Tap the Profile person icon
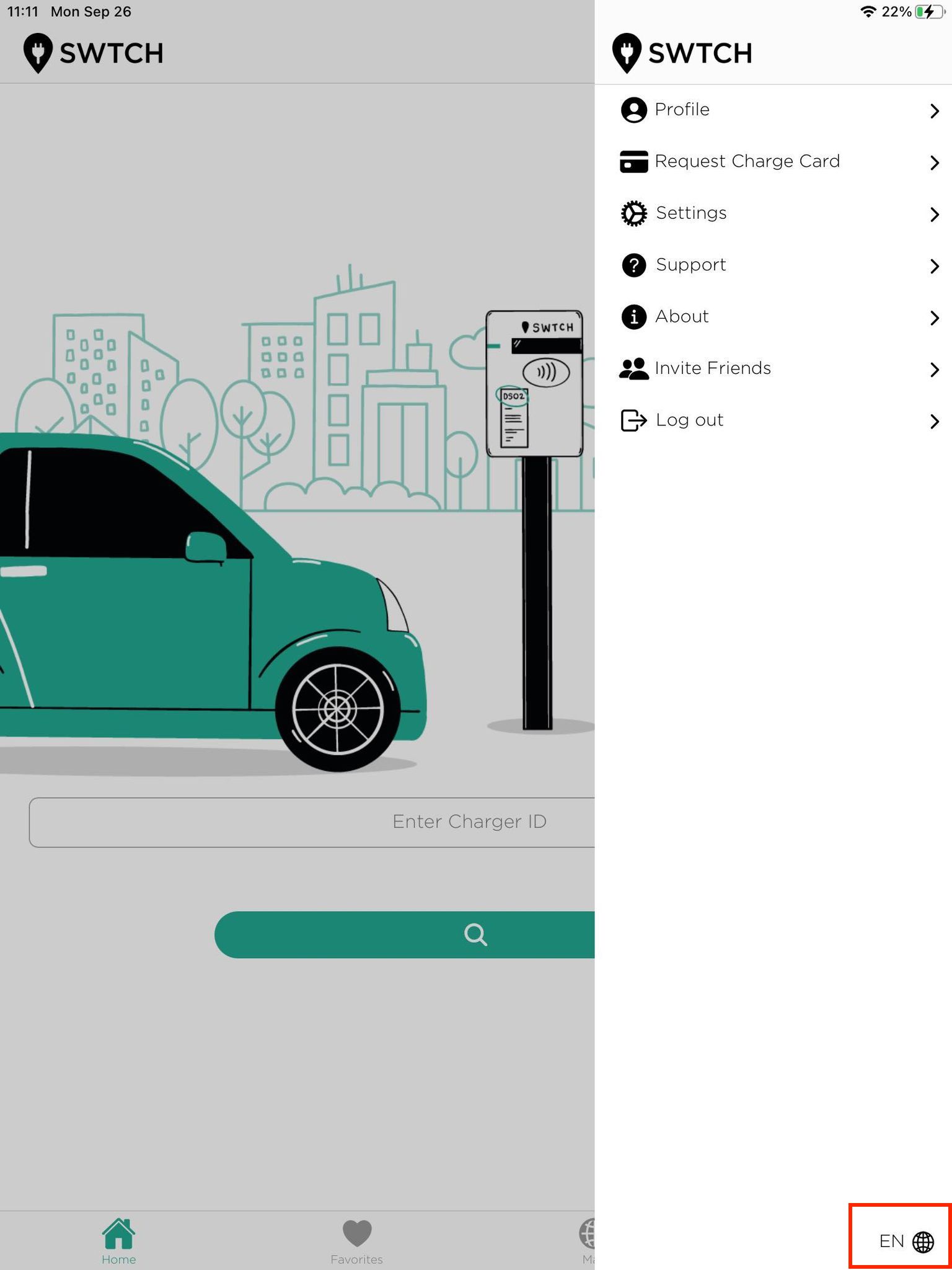The height and width of the screenshot is (1270, 952). (633, 110)
